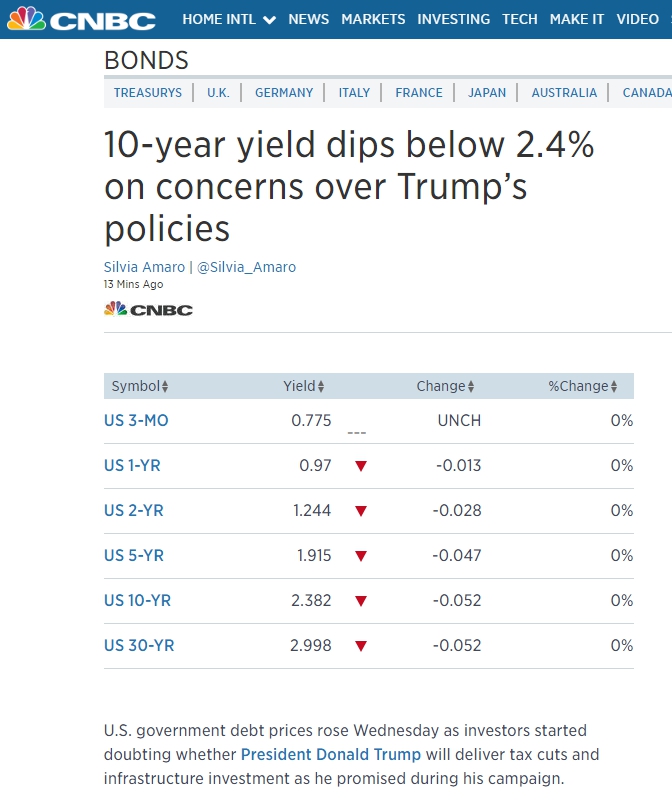Click the red down arrow for US 30-YR
The height and width of the screenshot is (802, 672).
coord(361,646)
